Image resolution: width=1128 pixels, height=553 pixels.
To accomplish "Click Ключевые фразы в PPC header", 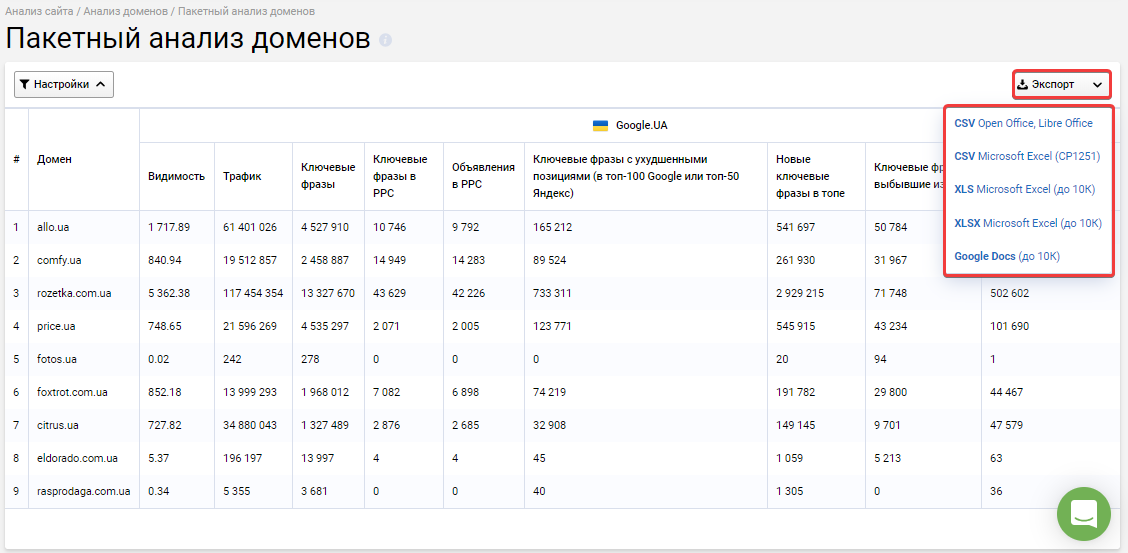I will tap(400, 176).
